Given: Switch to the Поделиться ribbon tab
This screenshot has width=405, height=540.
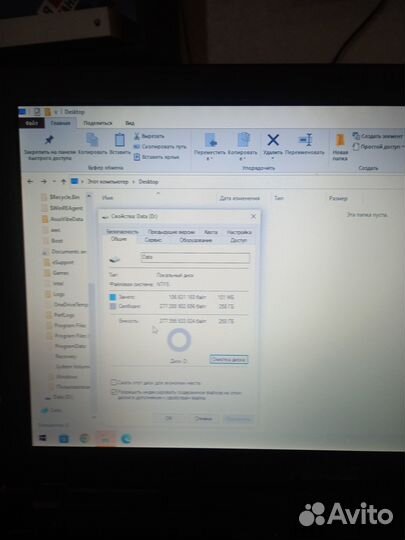Looking at the screenshot, I should (98, 123).
